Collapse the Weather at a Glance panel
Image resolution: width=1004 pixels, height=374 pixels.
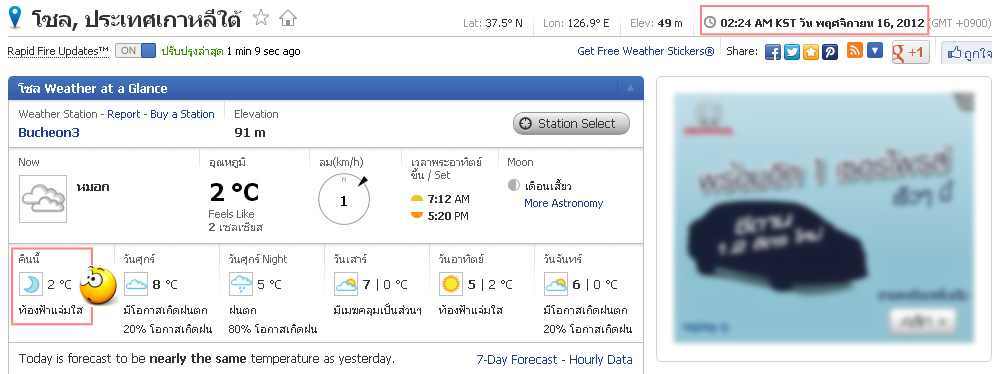630,88
